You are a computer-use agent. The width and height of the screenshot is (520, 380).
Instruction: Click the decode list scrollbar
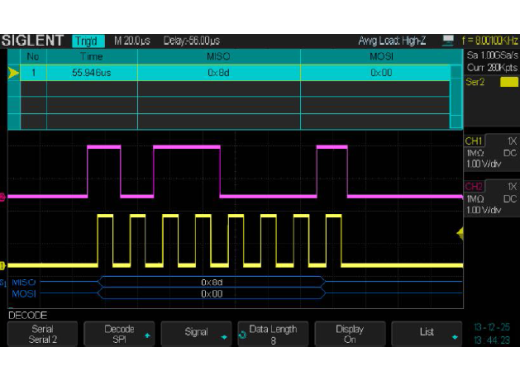pyautogui.click(x=456, y=97)
